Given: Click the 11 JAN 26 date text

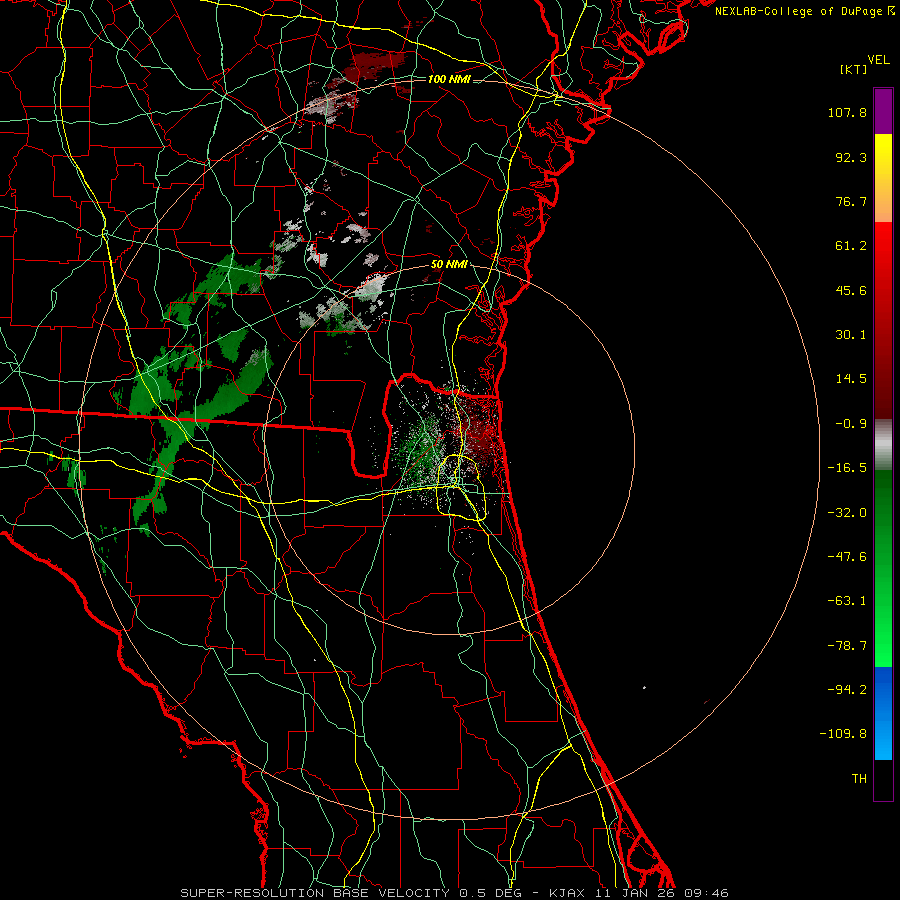Looking at the screenshot, I should (x=634, y=893).
